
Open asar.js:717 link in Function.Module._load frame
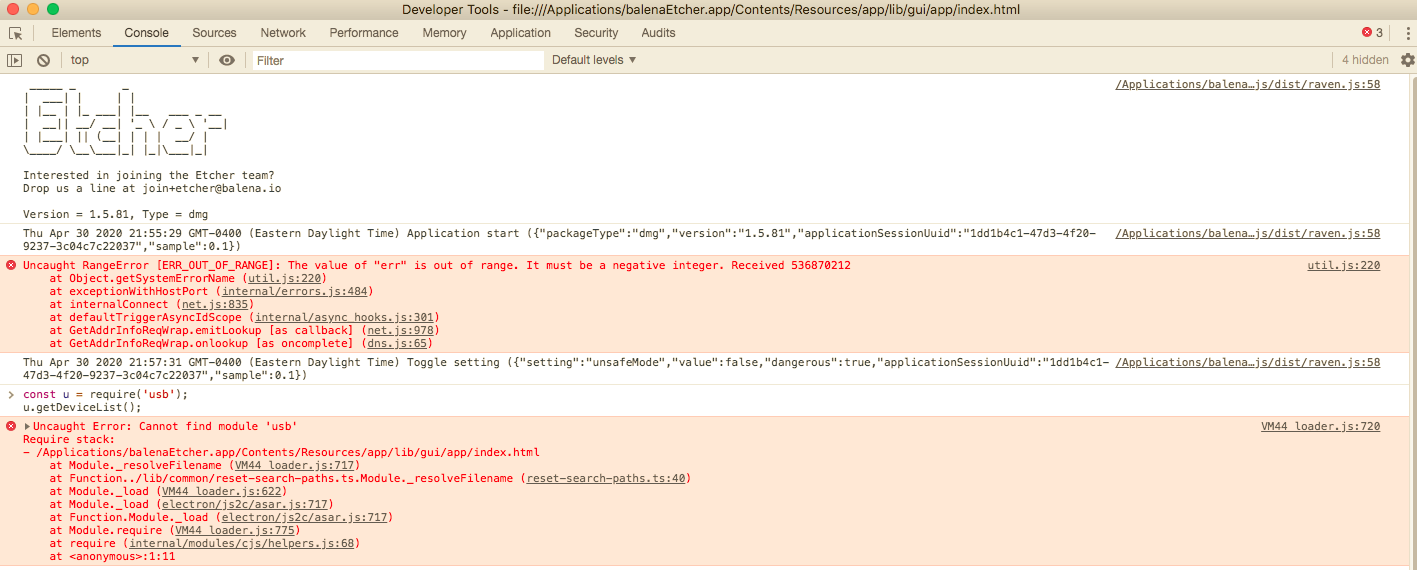click(304, 517)
